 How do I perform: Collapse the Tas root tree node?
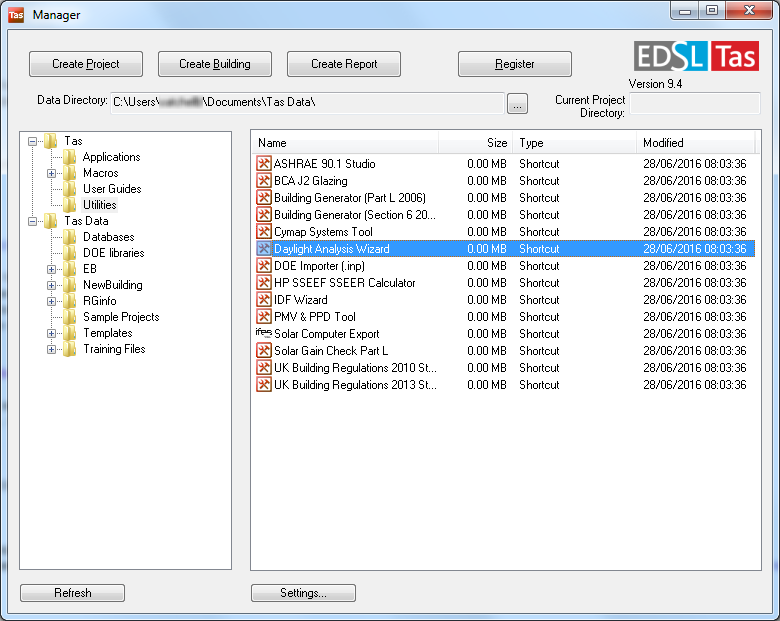pyautogui.click(x=32, y=141)
